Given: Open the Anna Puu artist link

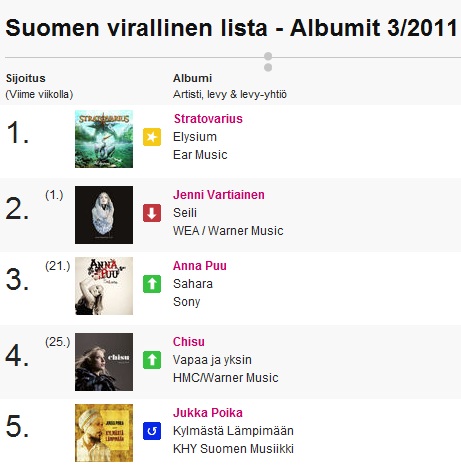Looking at the screenshot, I should pos(200,266).
